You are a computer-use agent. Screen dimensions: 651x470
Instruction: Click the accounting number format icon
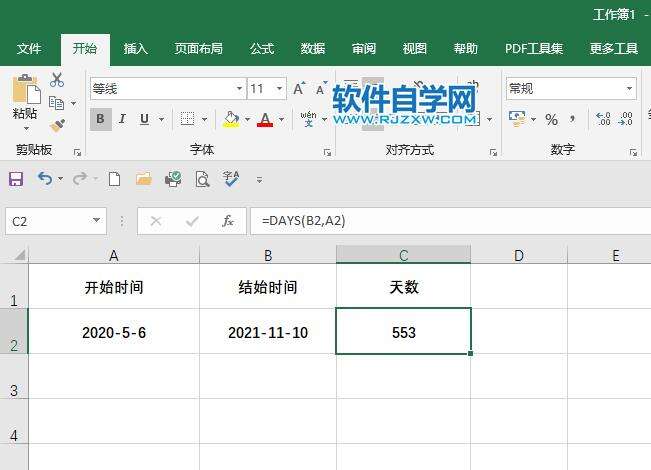pos(517,119)
